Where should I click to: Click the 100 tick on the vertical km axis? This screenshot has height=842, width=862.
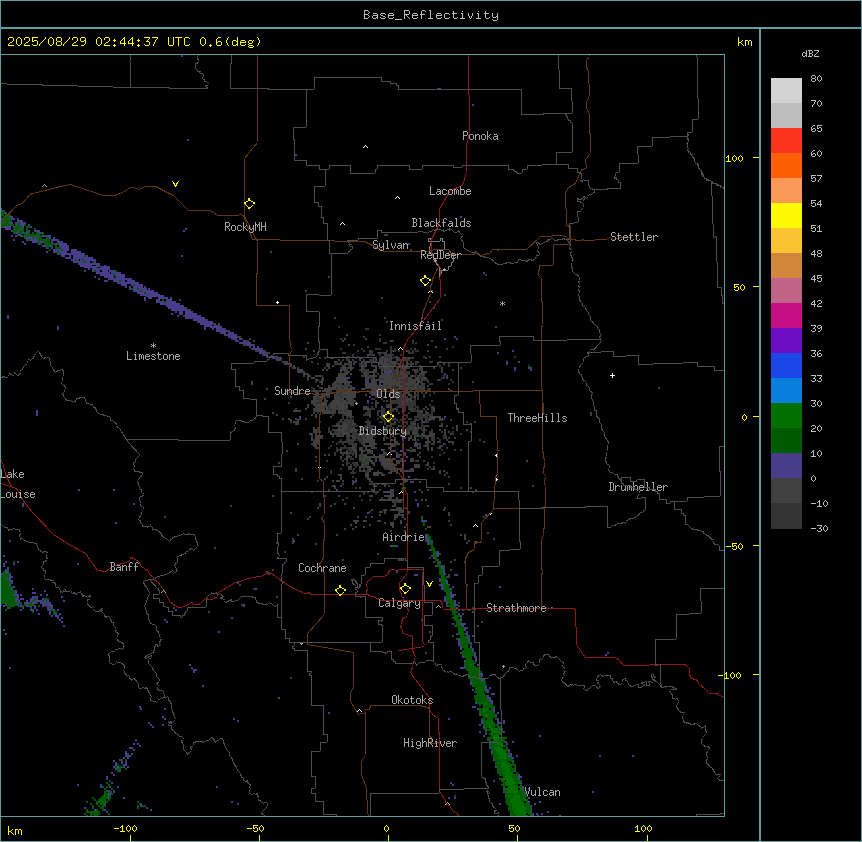pos(734,158)
